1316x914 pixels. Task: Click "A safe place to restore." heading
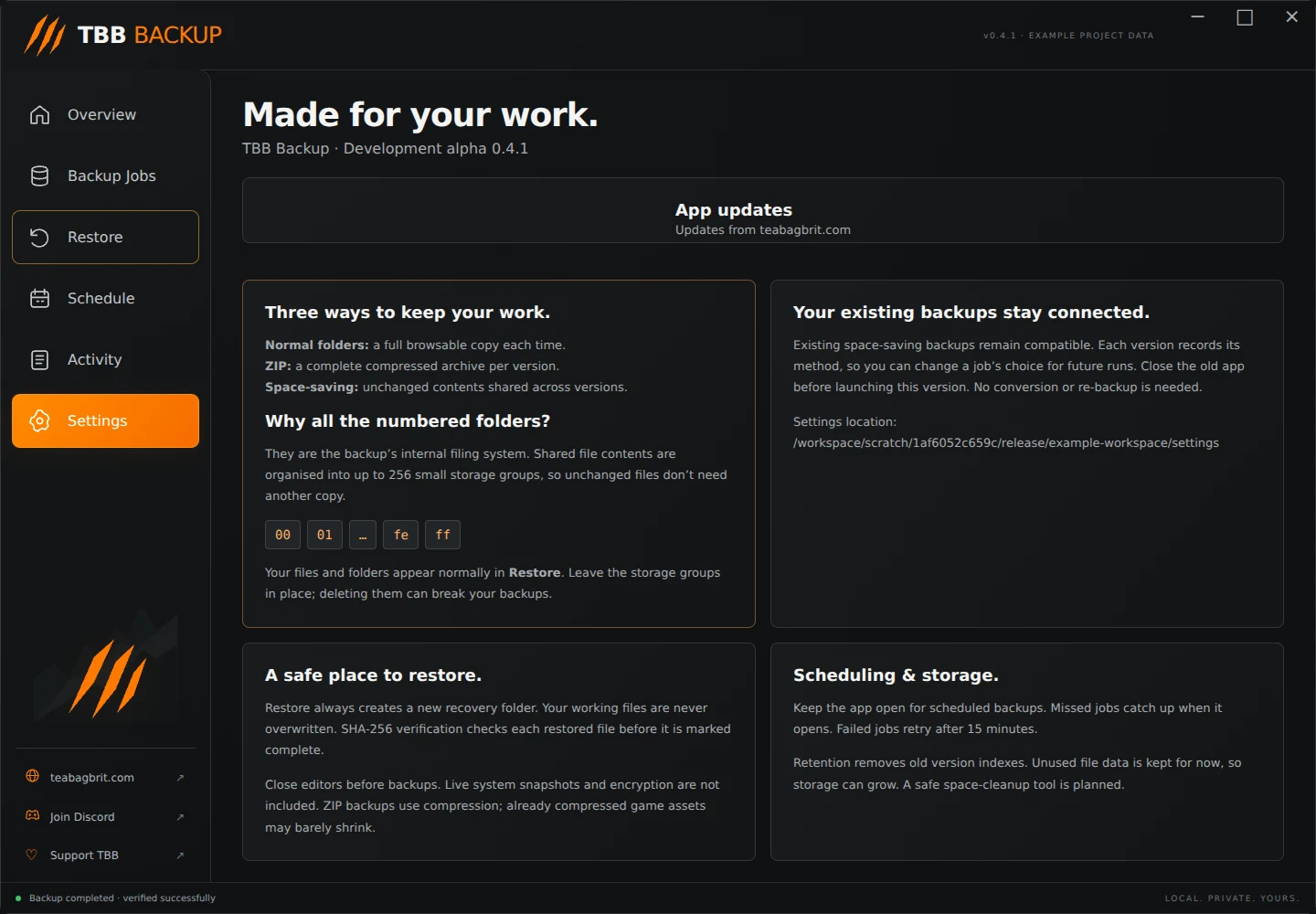click(373, 675)
